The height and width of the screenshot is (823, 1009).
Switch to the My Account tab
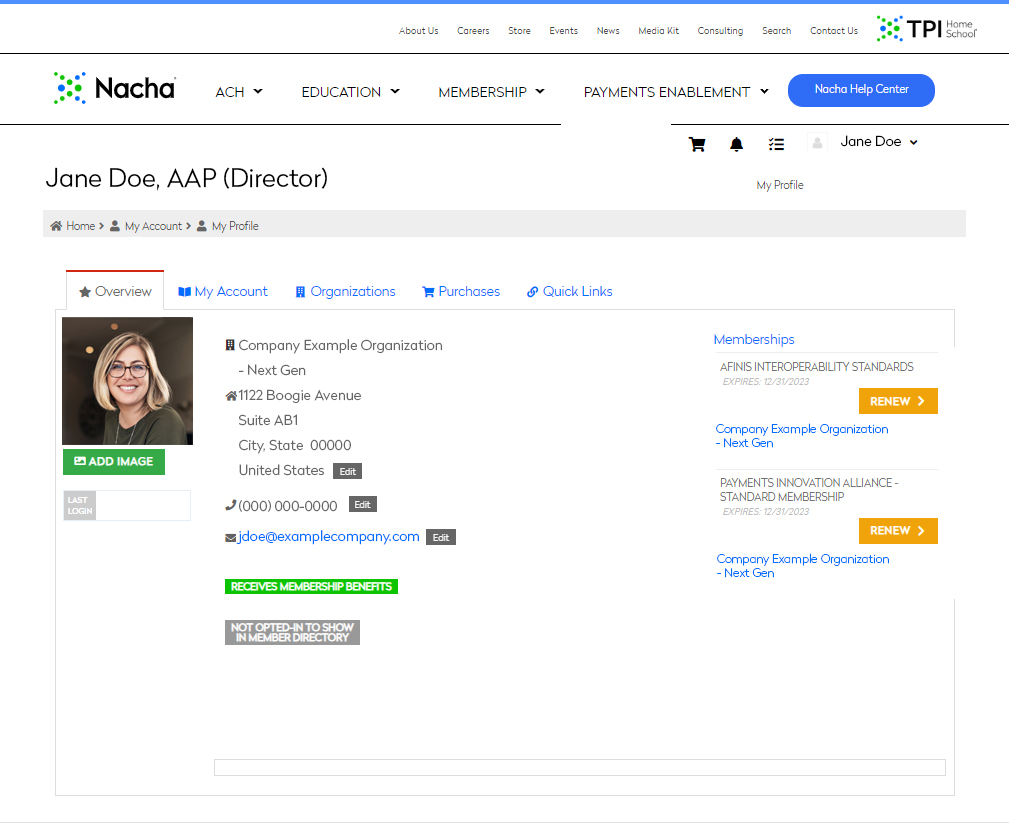tap(223, 291)
